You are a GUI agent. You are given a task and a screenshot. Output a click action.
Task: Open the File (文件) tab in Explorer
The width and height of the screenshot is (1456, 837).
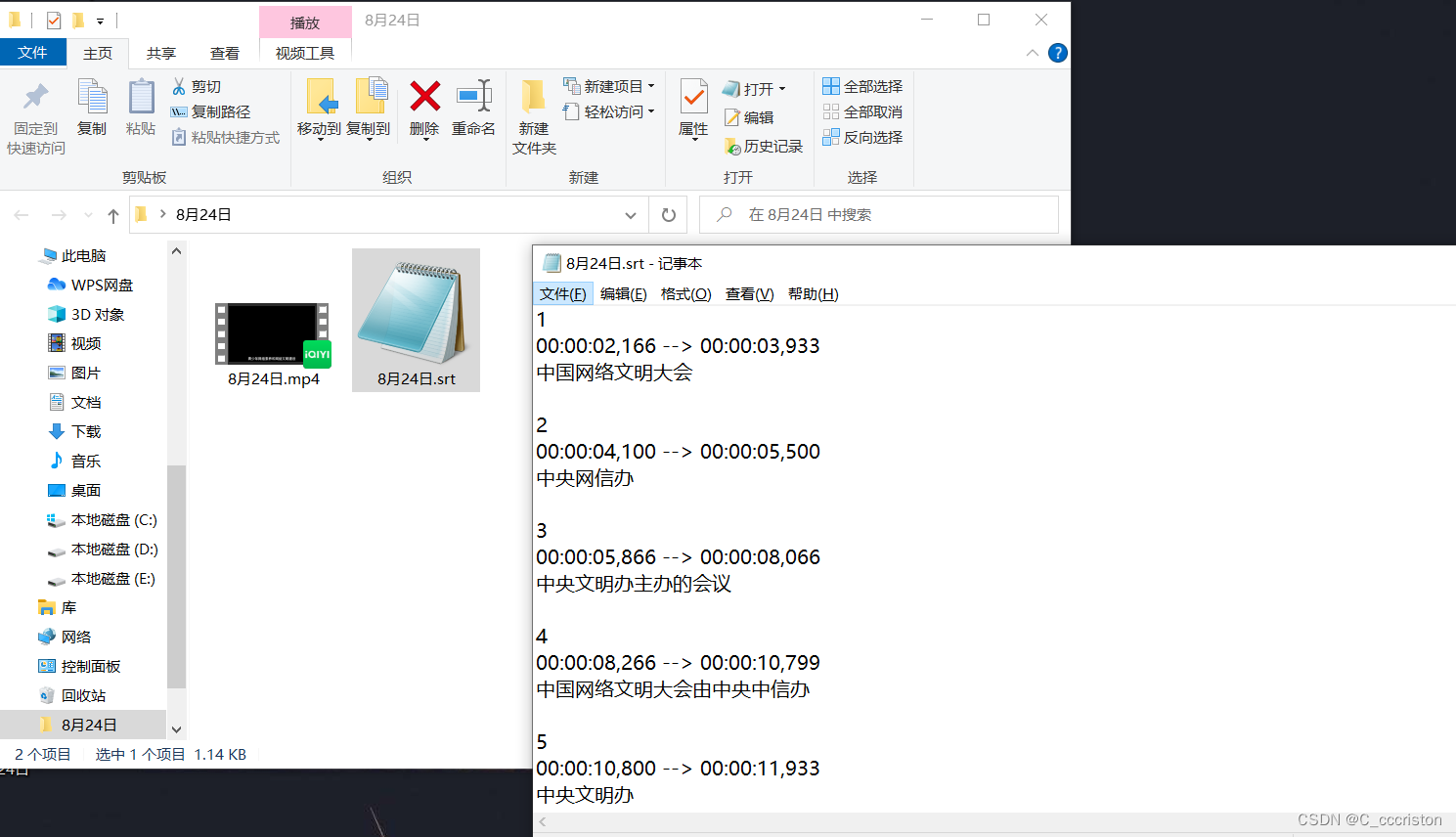tap(32, 53)
